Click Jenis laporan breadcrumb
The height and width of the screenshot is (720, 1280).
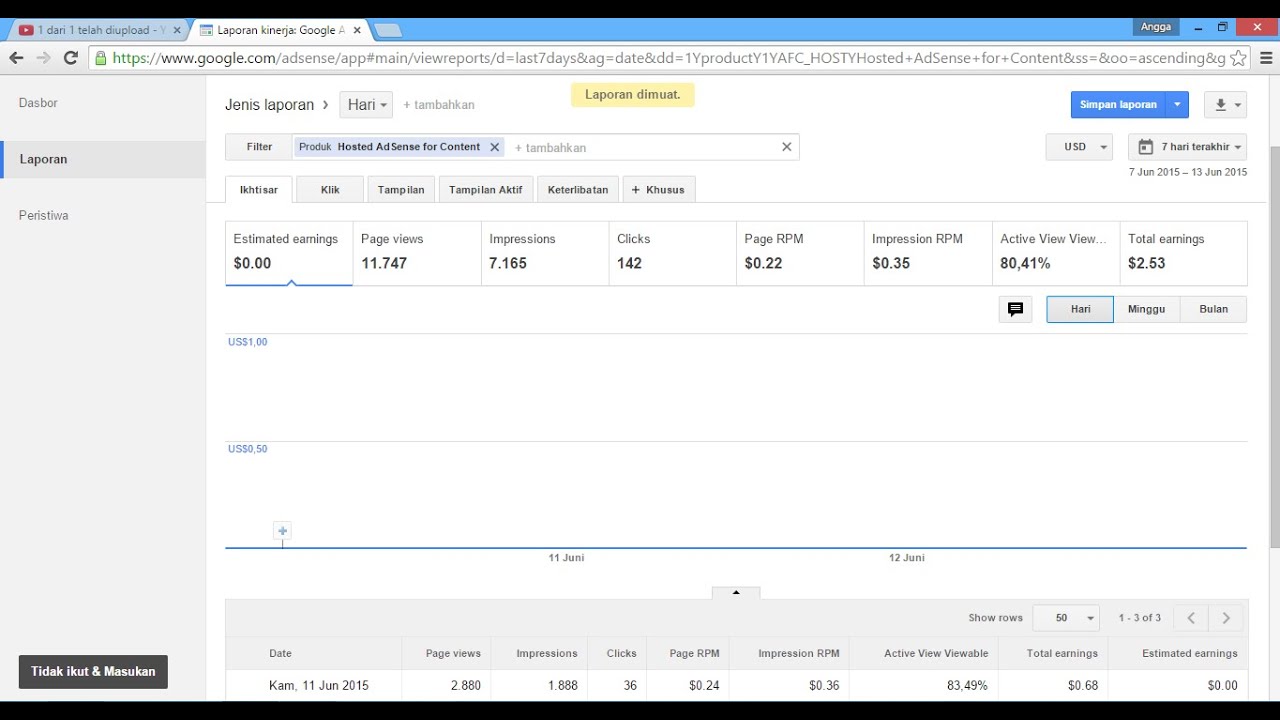269,105
